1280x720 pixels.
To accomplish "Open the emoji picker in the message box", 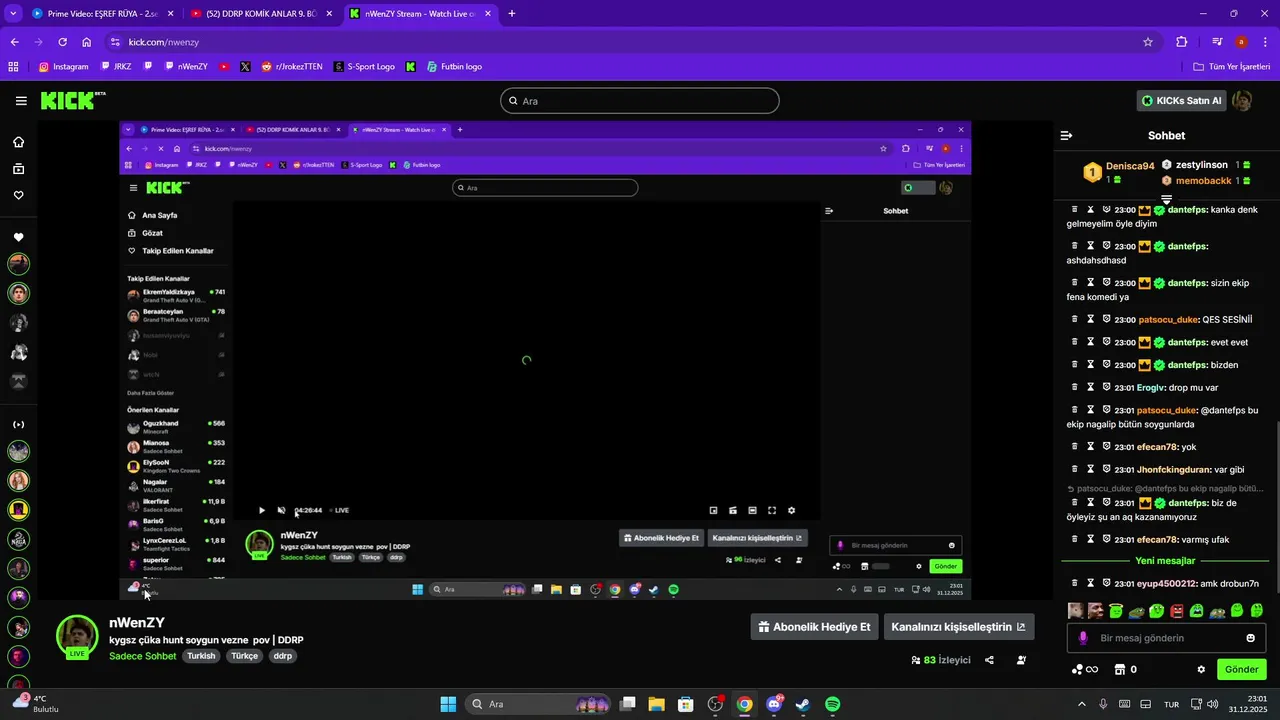I will tap(1251, 638).
